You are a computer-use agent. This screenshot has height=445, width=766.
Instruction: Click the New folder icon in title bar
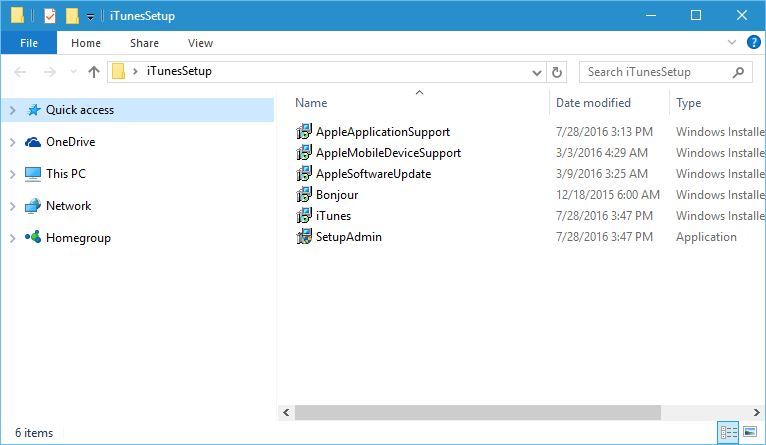(x=72, y=16)
